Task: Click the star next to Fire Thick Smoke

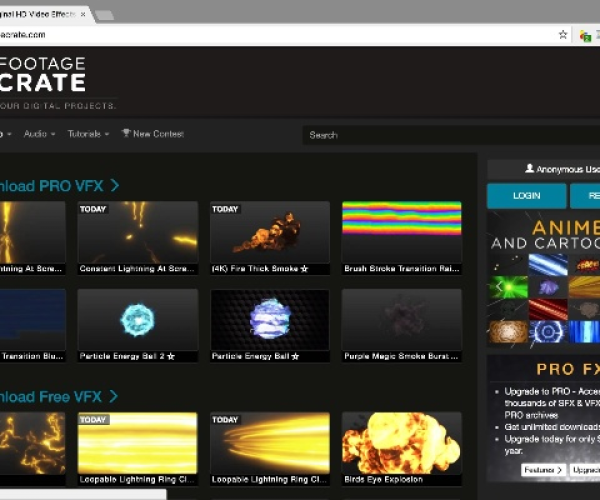Action: 304,269
